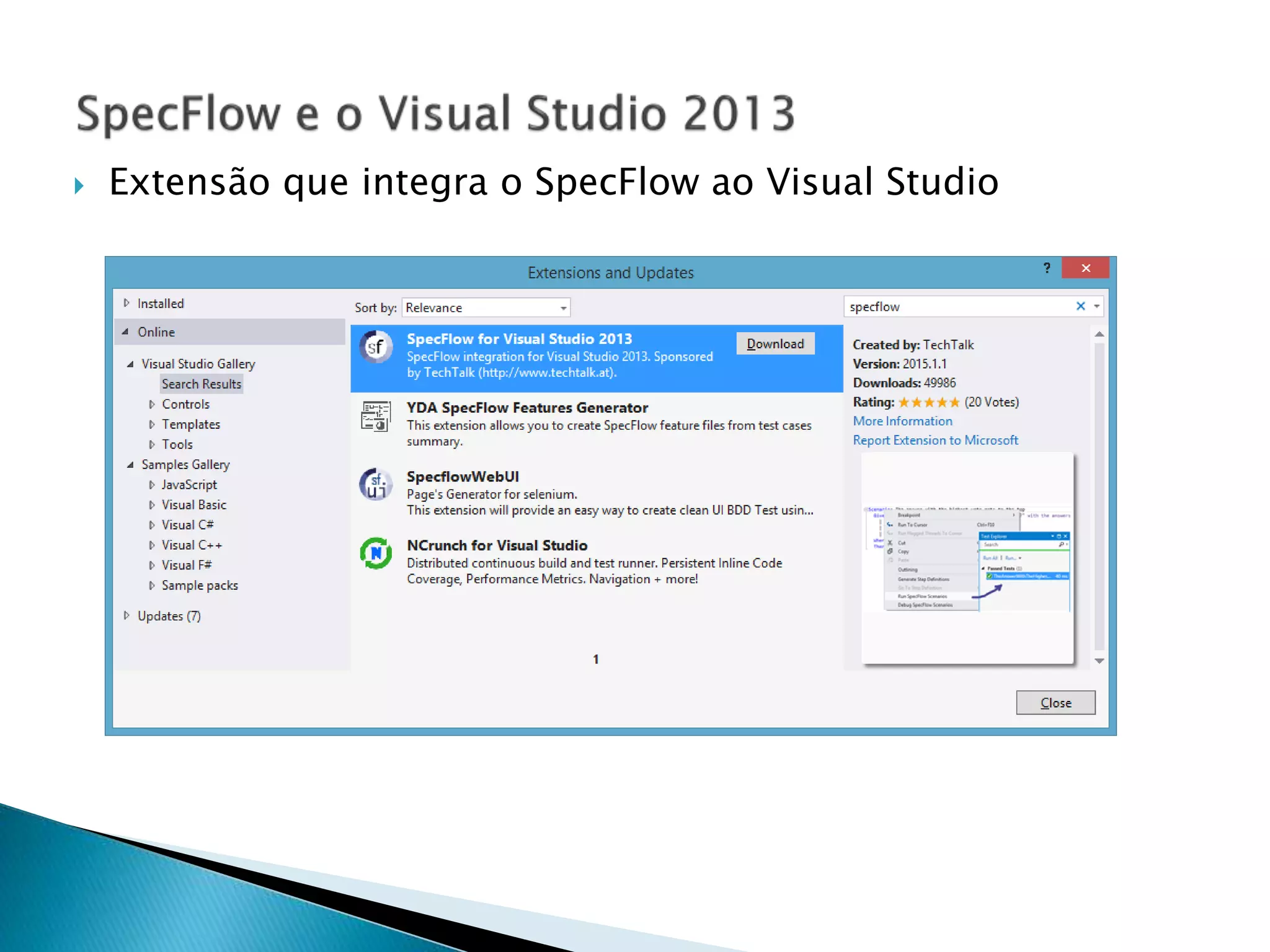Select Search Results in the tree

pos(202,384)
